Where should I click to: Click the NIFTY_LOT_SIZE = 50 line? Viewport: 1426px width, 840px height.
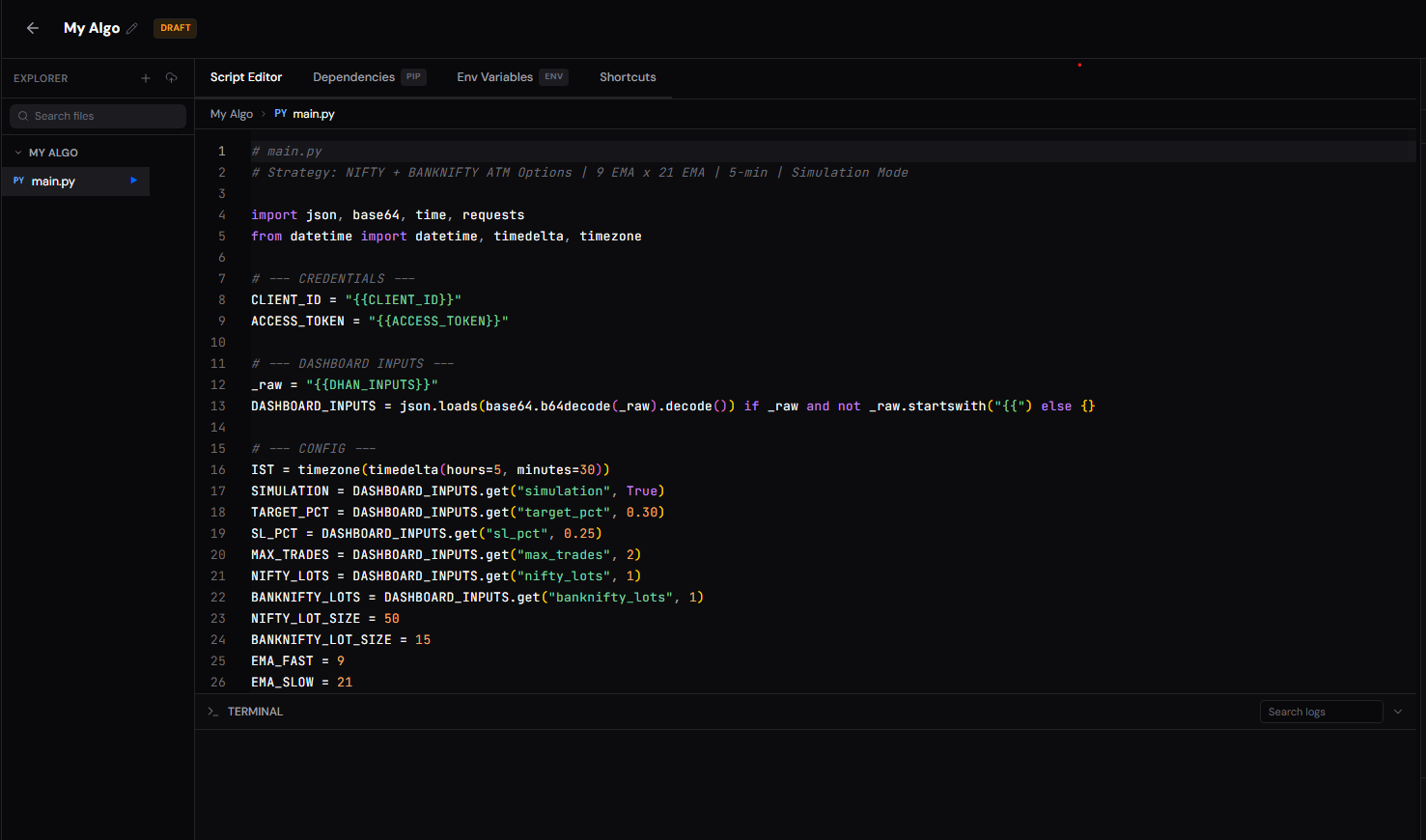(325, 619)
